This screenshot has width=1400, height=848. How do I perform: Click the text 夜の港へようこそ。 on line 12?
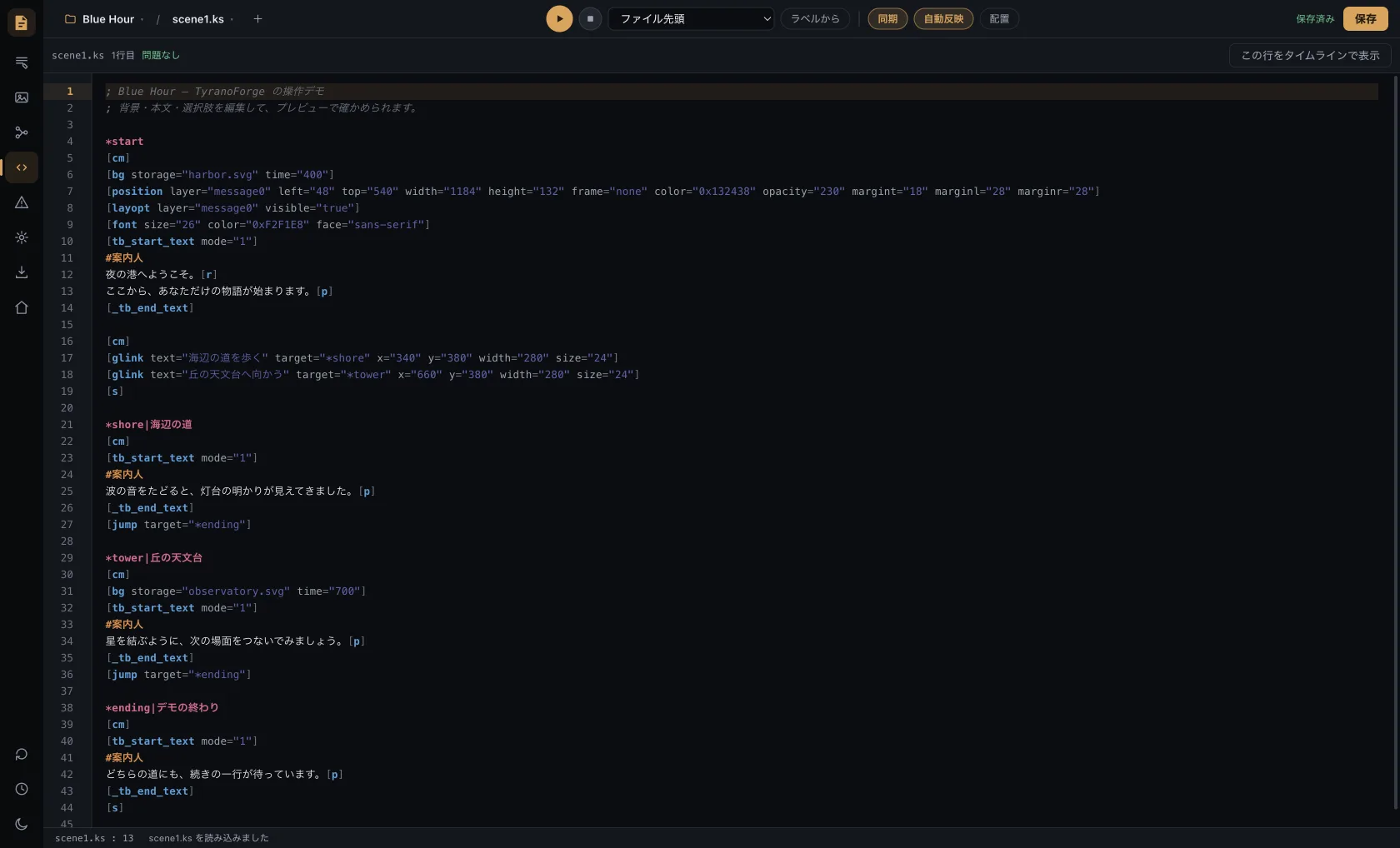(x=151, y=275)
